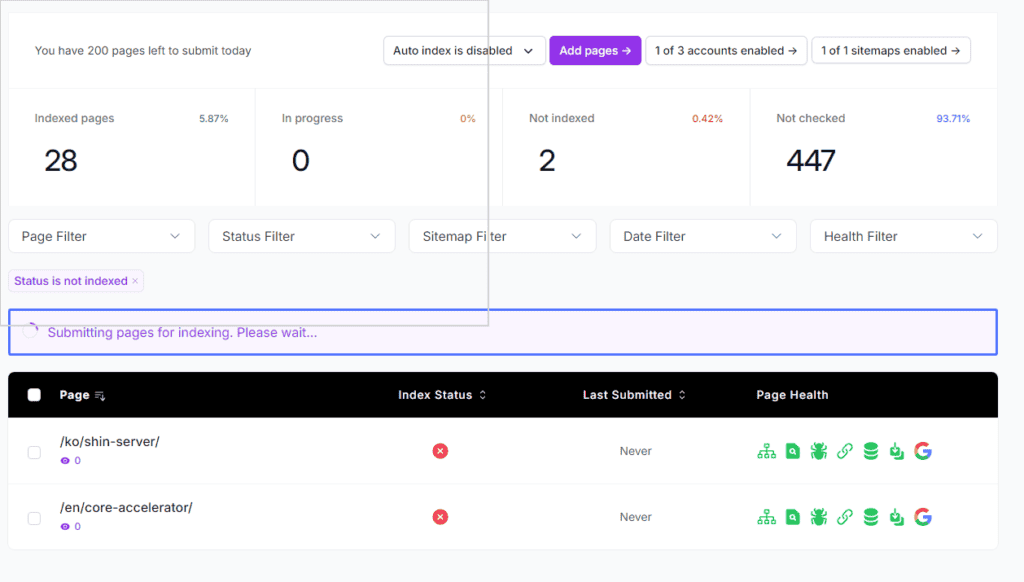Open the Sitemap Filter dropdown
Viewport: 1024px width, 582px height.
[502, 236]
